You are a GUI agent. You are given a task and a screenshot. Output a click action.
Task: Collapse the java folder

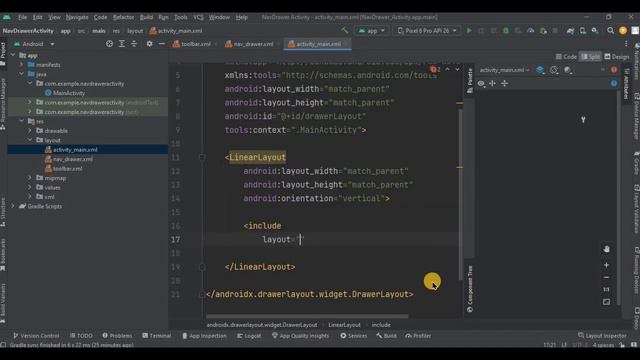[22, 74]
